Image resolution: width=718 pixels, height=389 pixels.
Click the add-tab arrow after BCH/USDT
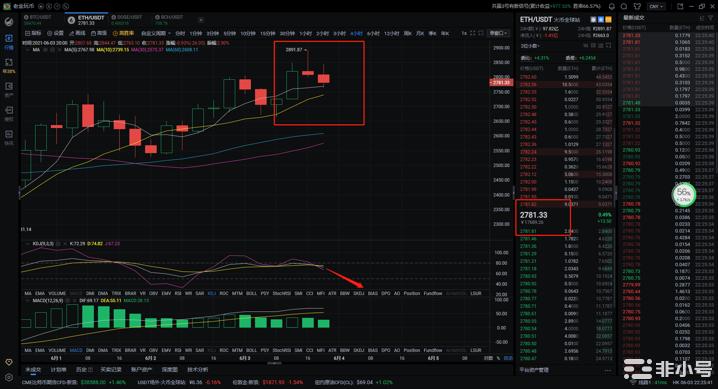point(201,20)
